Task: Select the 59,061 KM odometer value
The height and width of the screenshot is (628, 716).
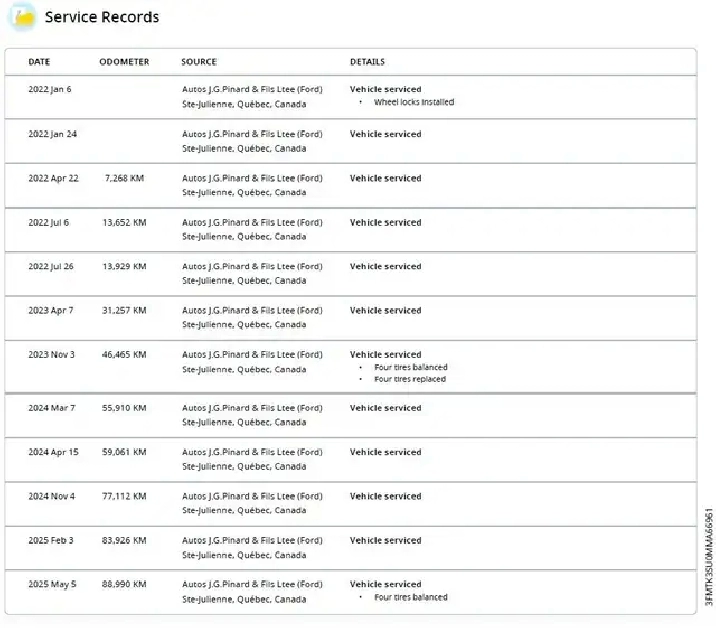Action: [124, 452]
